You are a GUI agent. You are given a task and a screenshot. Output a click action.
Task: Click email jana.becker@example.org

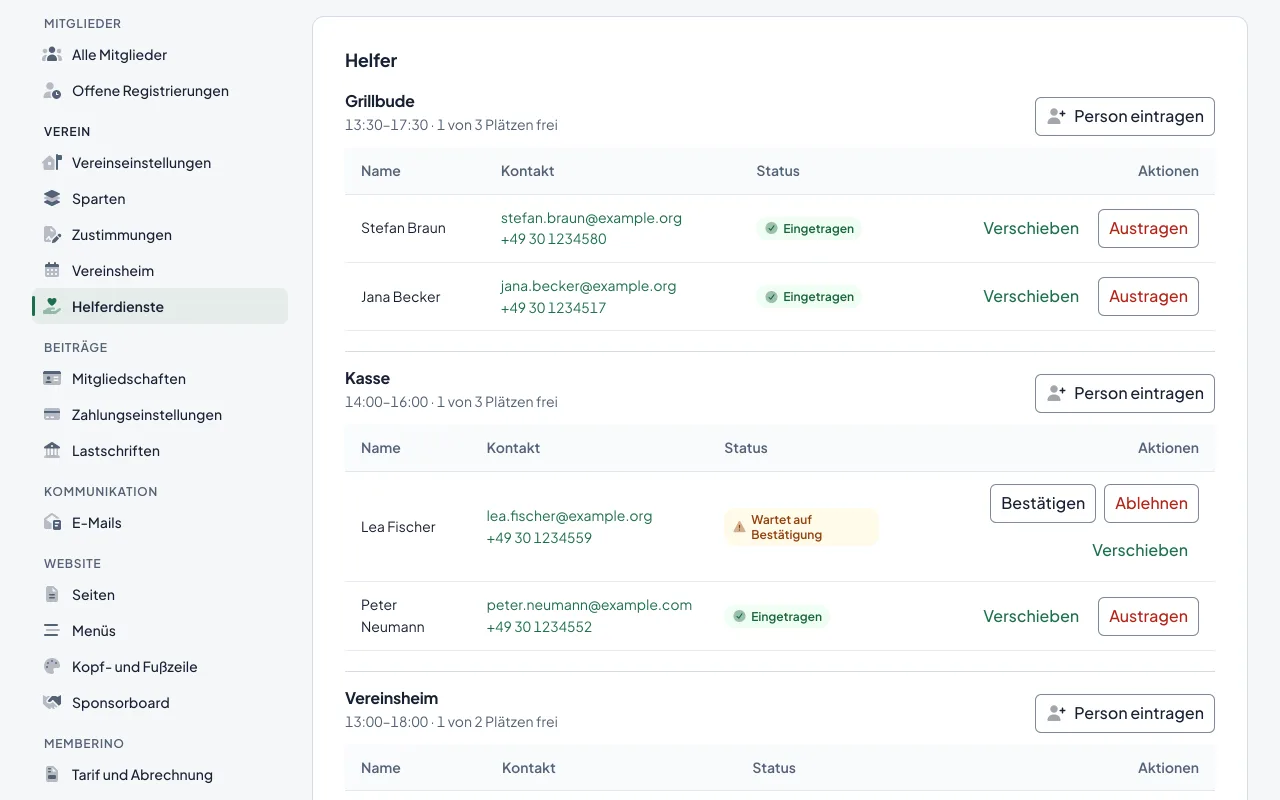click(589, 286)
